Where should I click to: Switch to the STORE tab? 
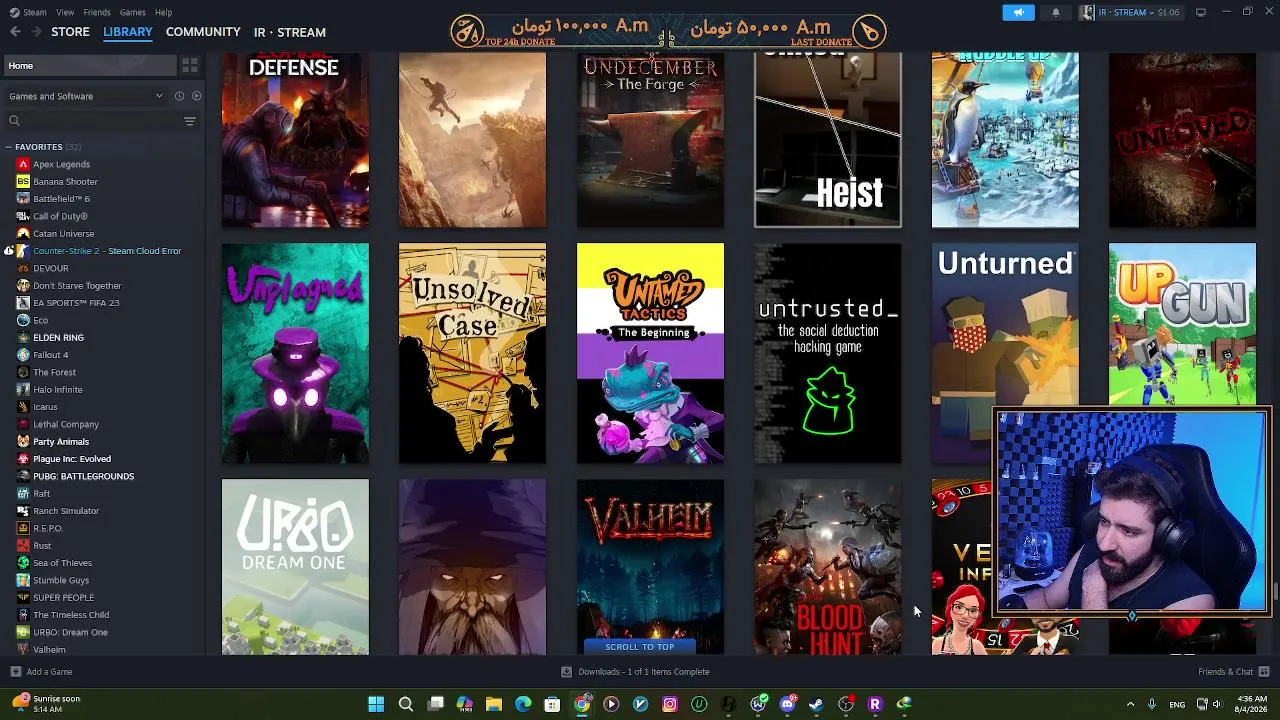tap(70, 32)
